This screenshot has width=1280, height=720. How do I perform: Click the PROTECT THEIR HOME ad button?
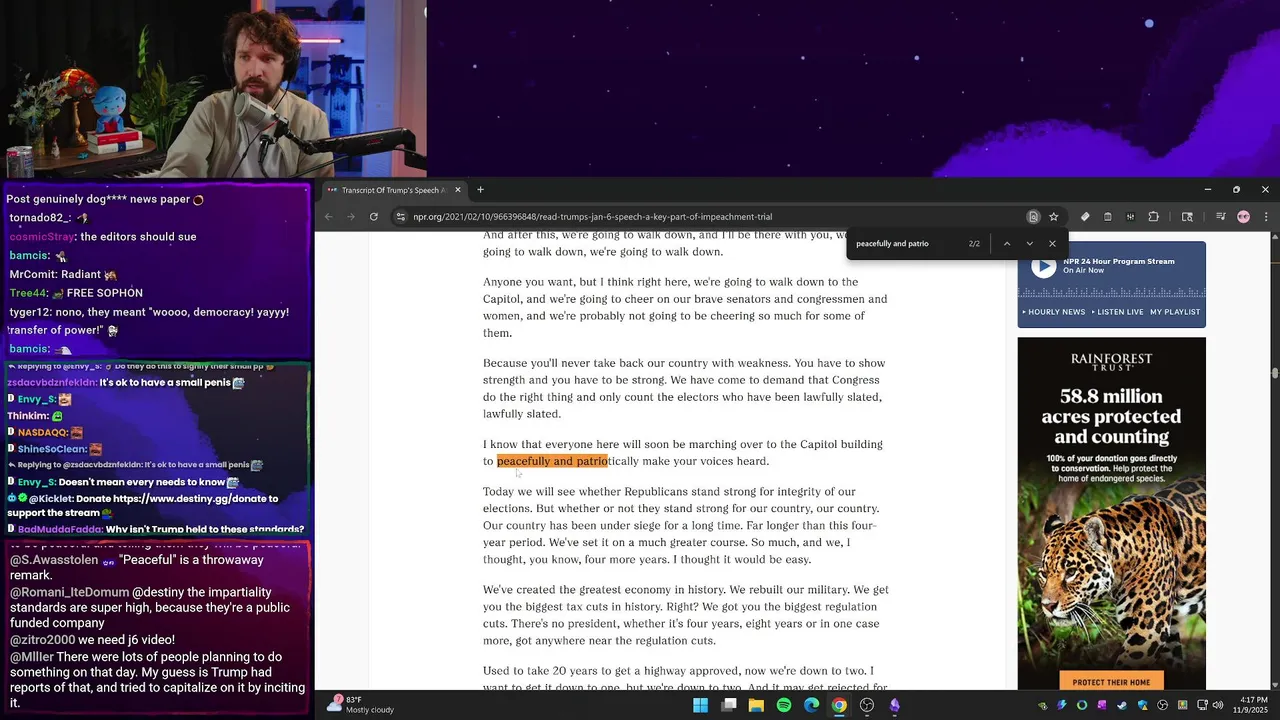[x=1111, y=682]
